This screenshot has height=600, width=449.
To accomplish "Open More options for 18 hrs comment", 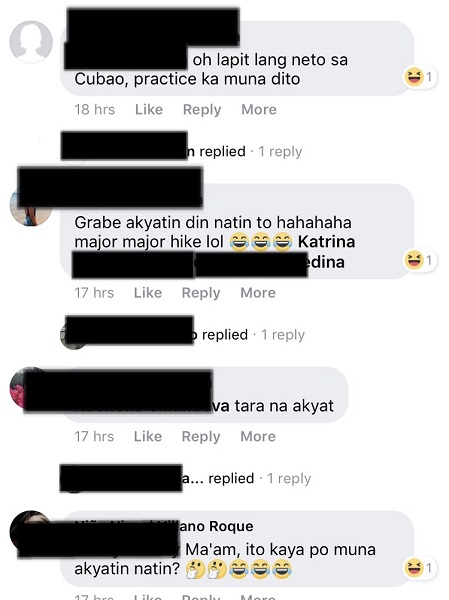I will coord(259,109).
